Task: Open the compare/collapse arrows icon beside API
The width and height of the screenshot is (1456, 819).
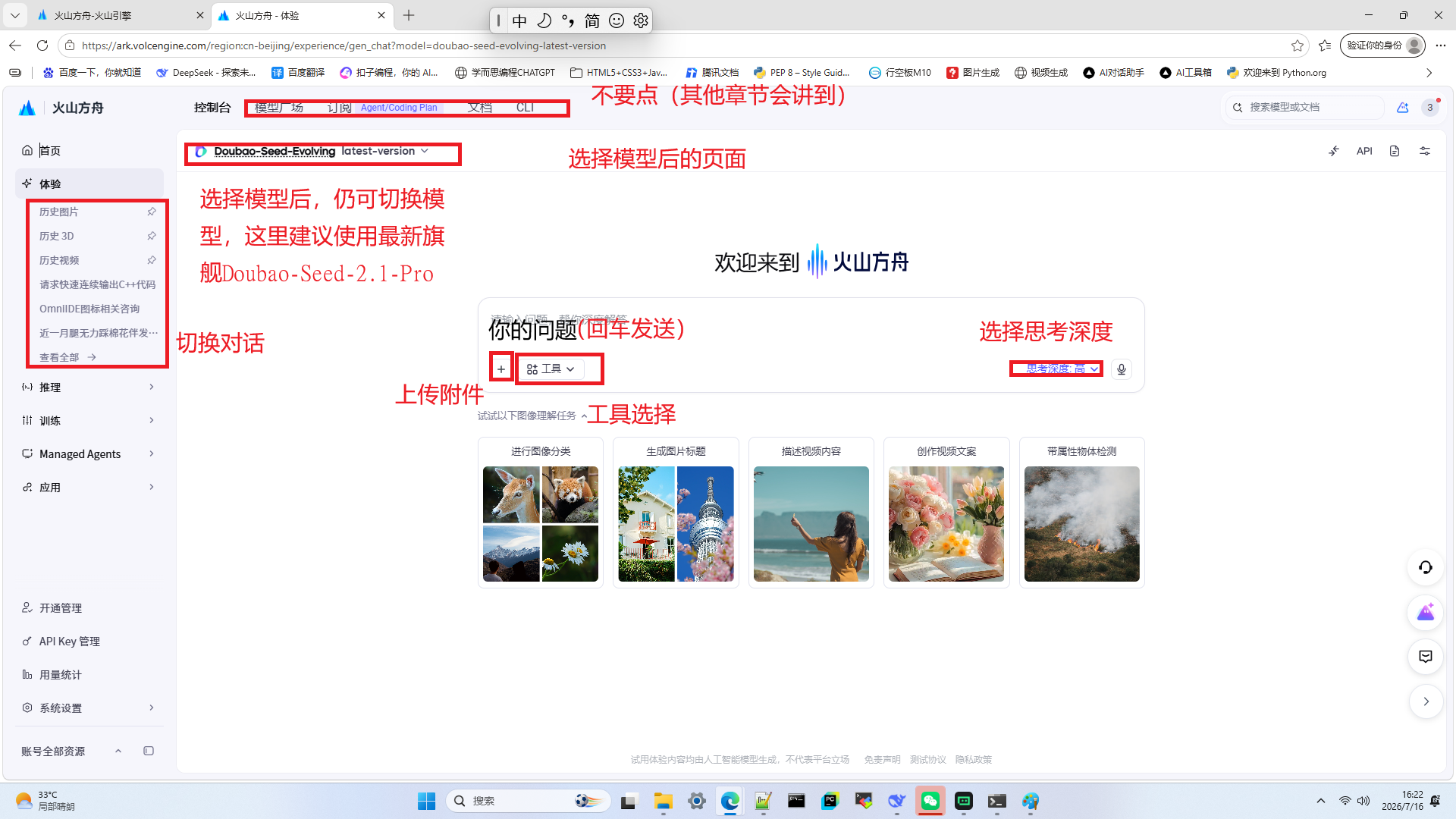Action: click(1334, 151)
